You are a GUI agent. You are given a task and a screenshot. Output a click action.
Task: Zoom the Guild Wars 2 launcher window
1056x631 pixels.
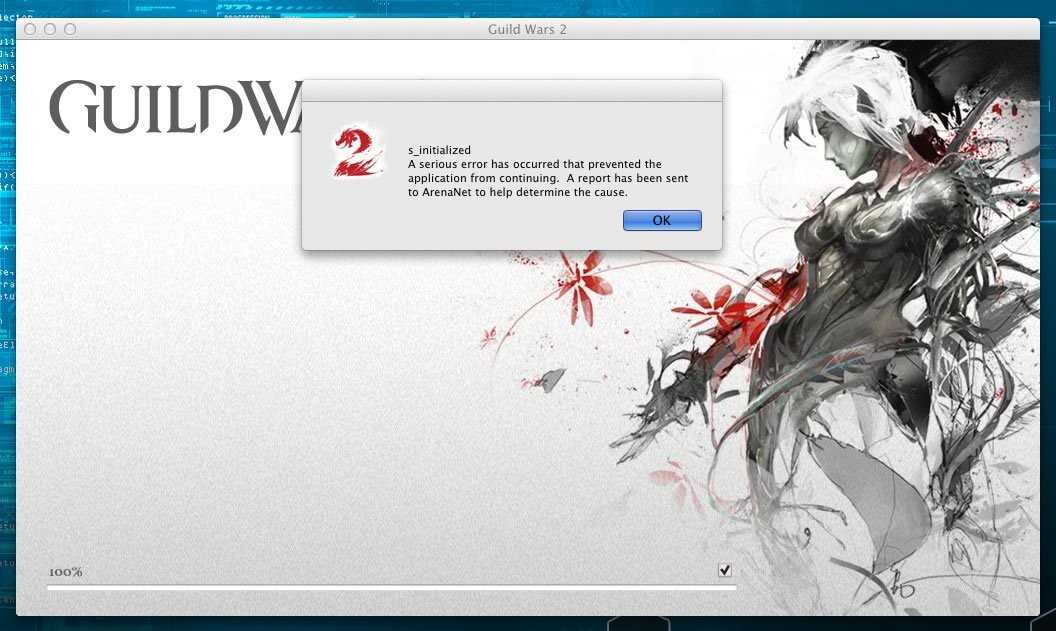pos(70,29)
